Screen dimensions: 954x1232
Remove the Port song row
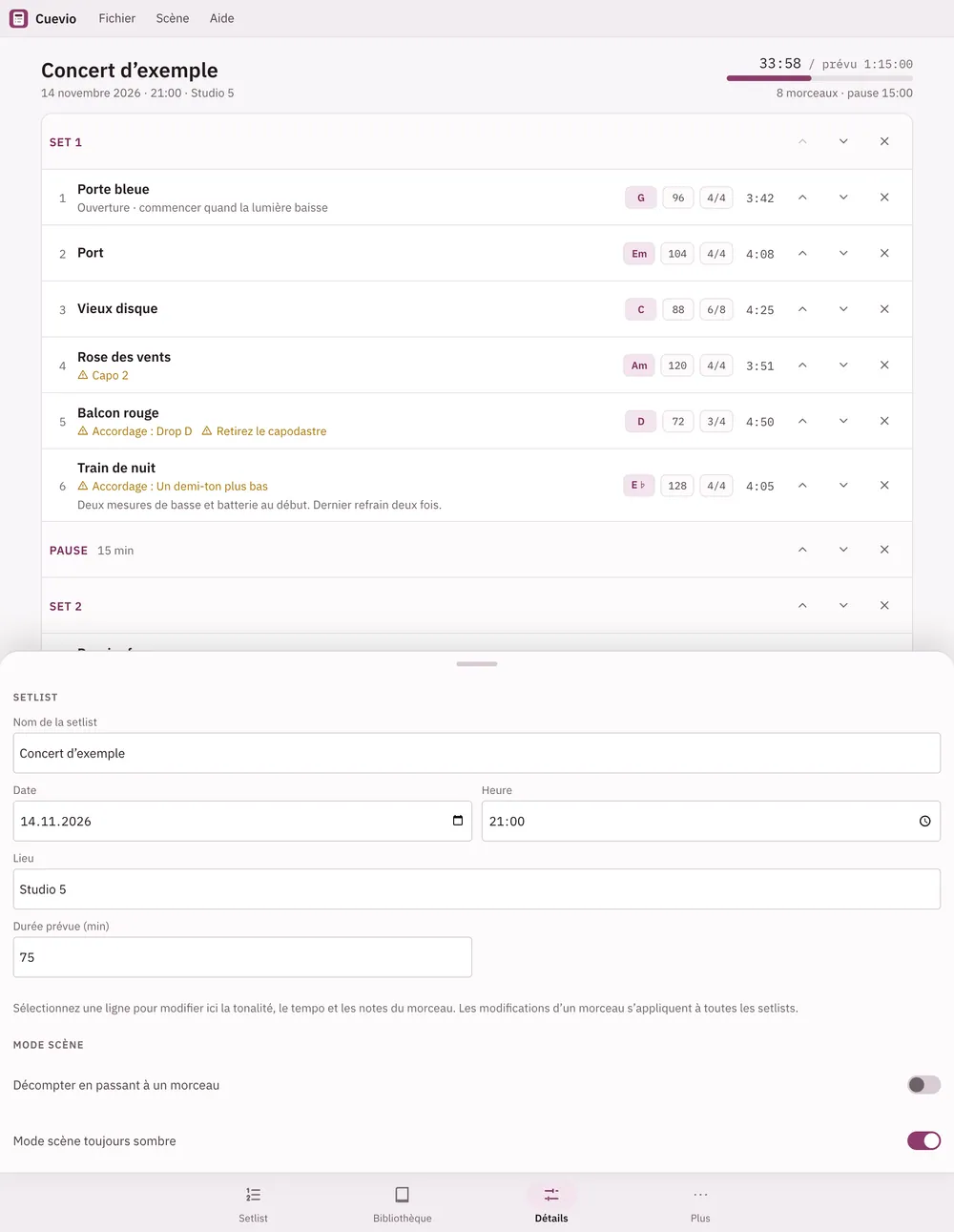(884, 253)
